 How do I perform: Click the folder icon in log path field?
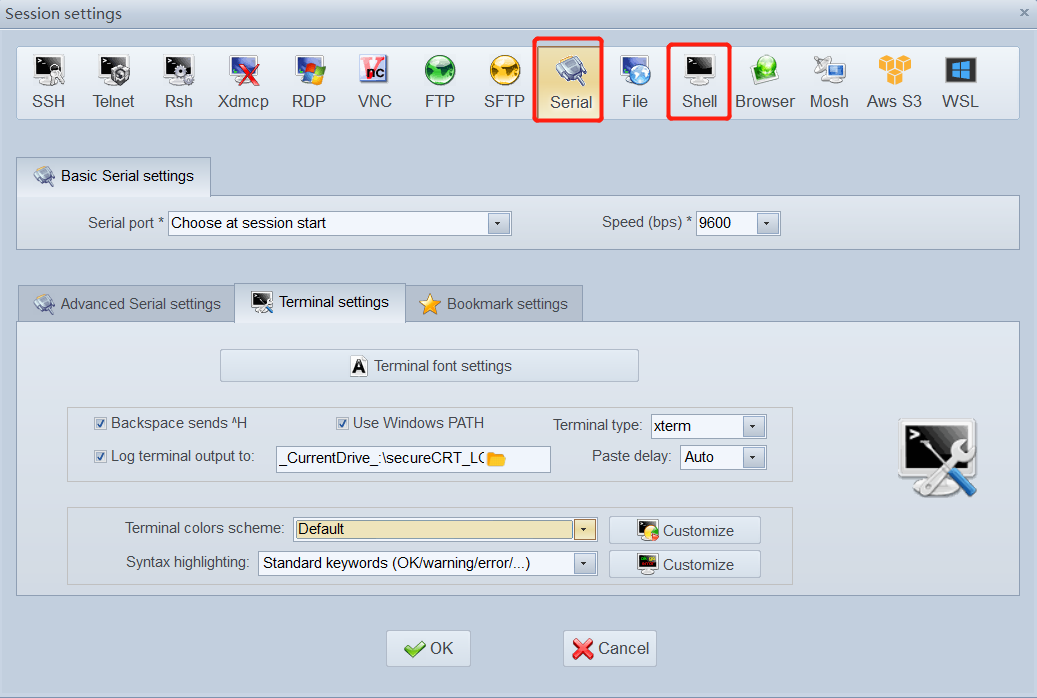496,458
